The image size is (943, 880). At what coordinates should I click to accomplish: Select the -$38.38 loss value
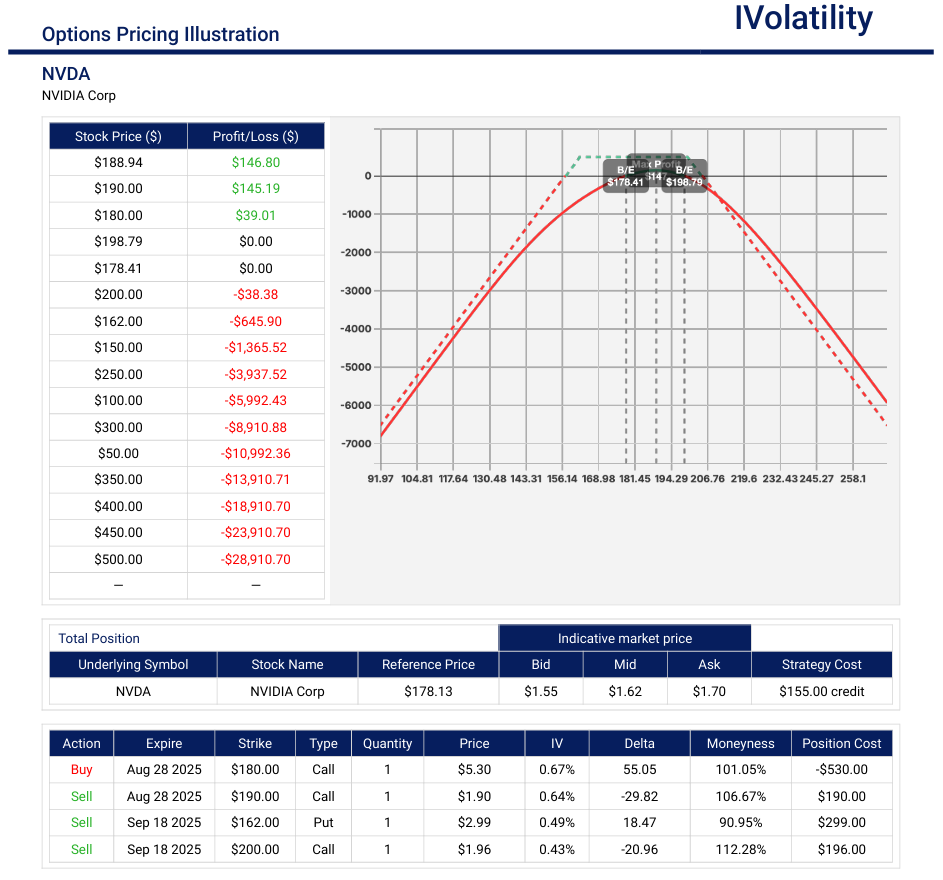pos(256,294)
